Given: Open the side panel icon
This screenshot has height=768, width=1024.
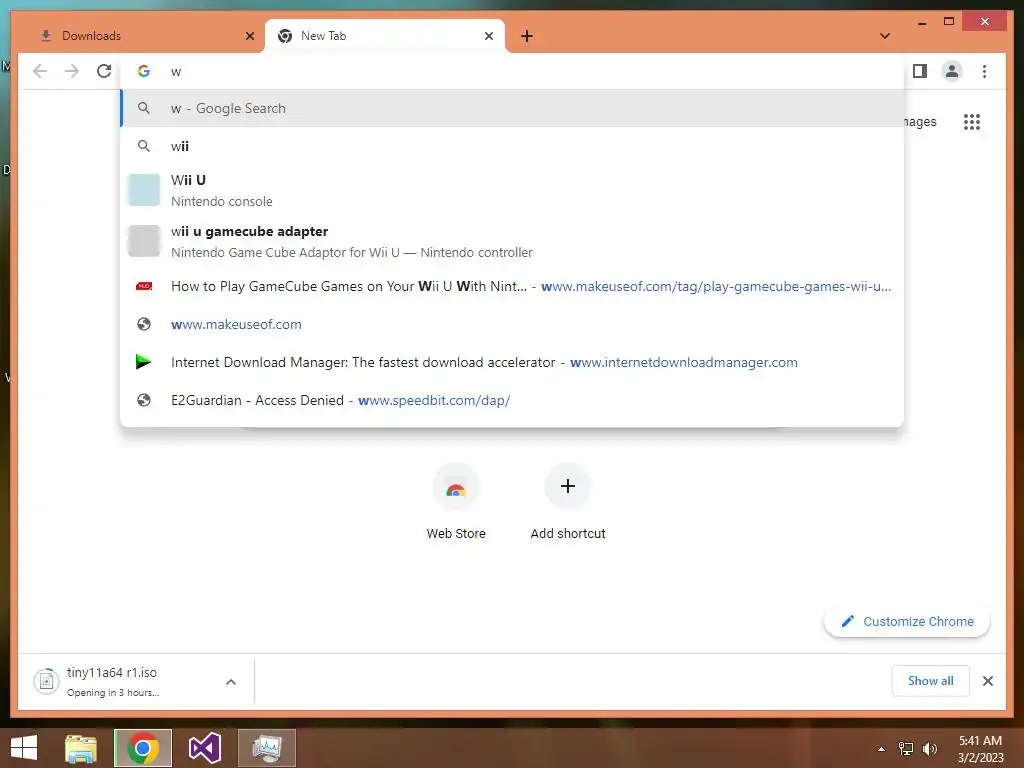Looking at the screenshot, I should pyautogui.click(x=920, y=71).
